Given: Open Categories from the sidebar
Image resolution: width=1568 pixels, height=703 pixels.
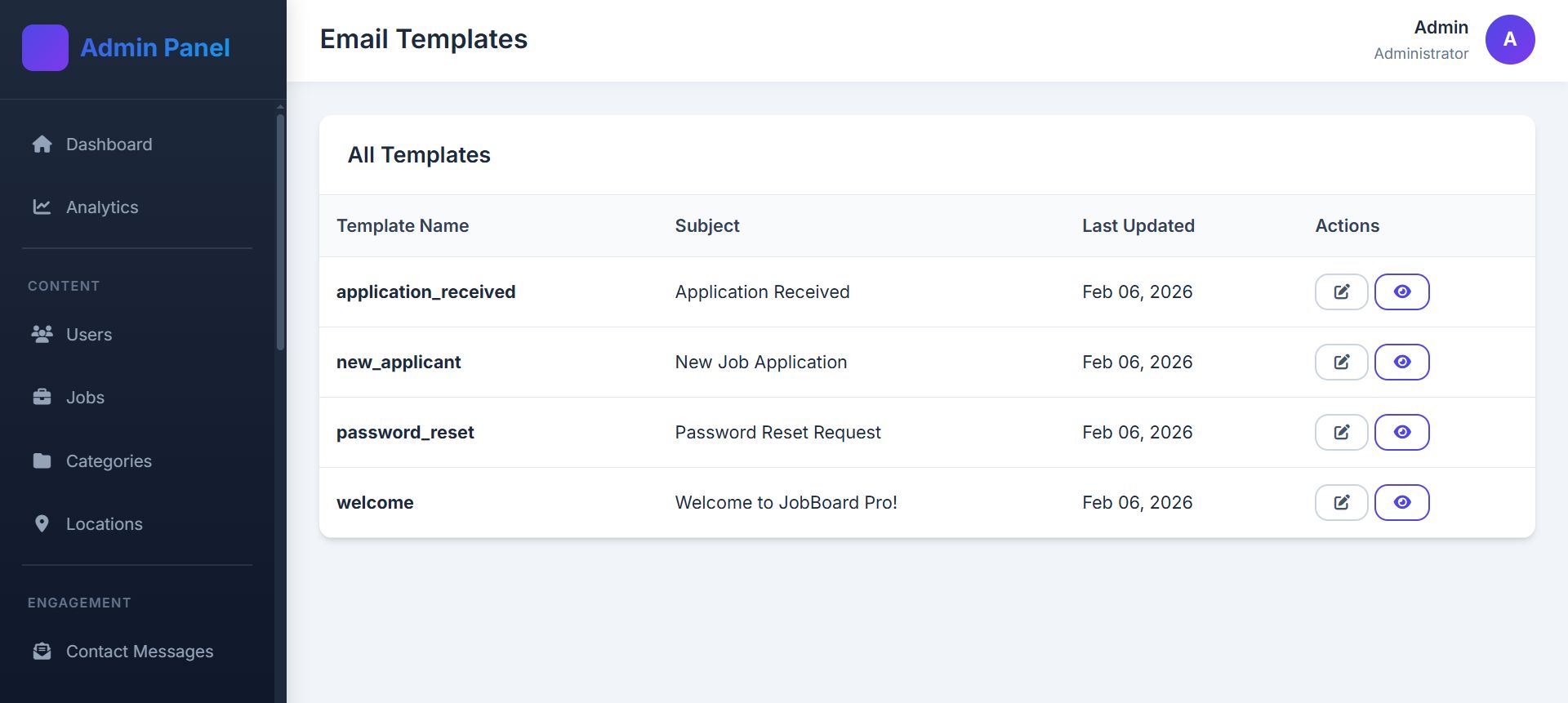Looking at the screenshot, I should [109, 461].
